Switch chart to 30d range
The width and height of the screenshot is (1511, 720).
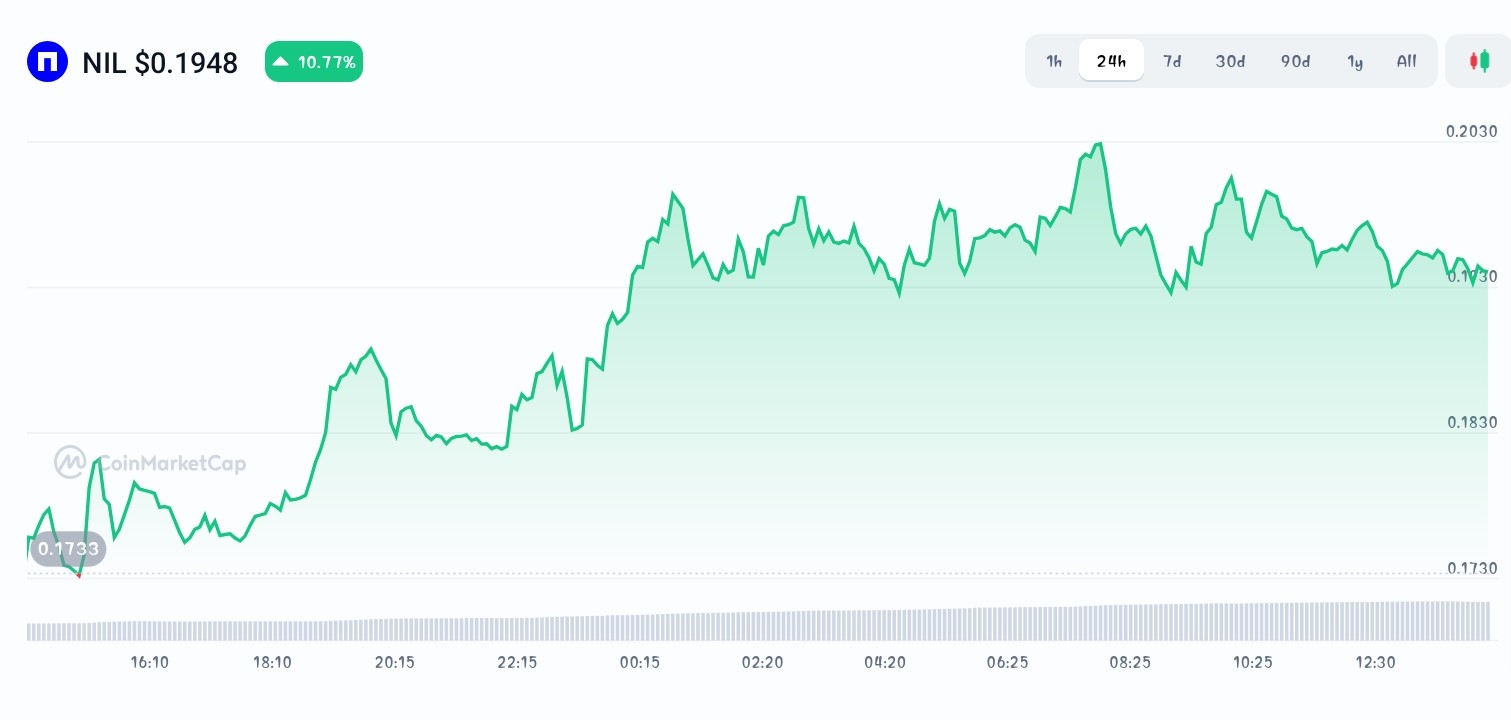pos(1230,61)
